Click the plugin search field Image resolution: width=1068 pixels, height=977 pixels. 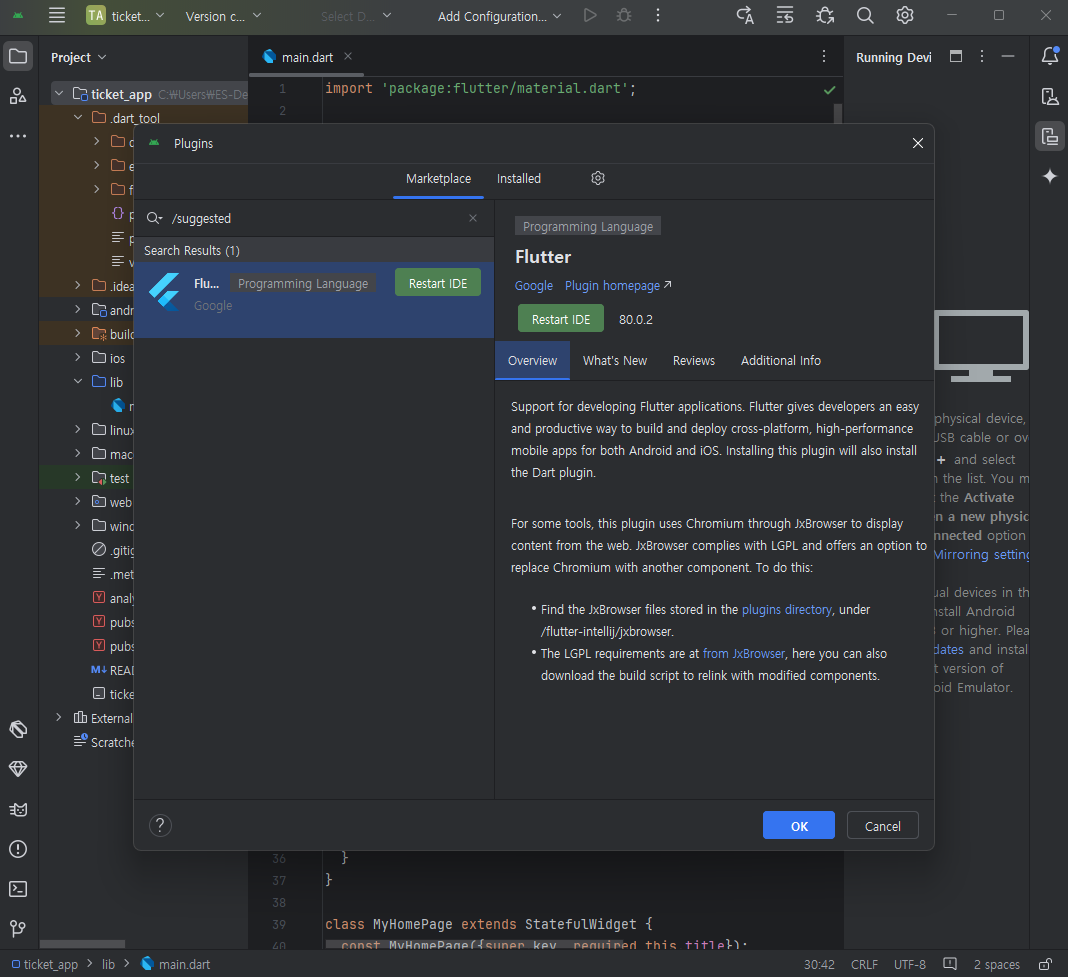[x=313, y=218]
